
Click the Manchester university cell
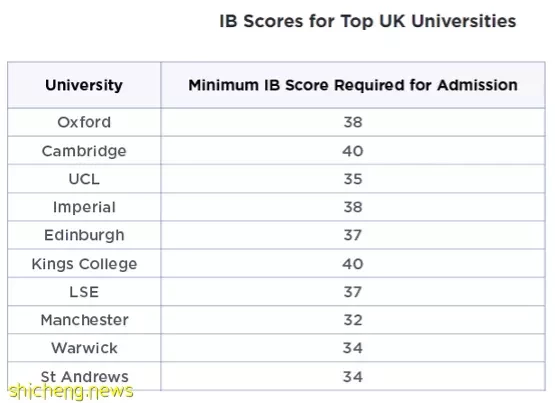84,320
